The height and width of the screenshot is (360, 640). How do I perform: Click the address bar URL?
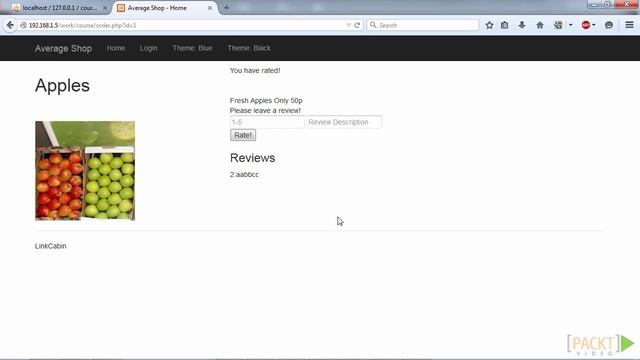(82, 25)
